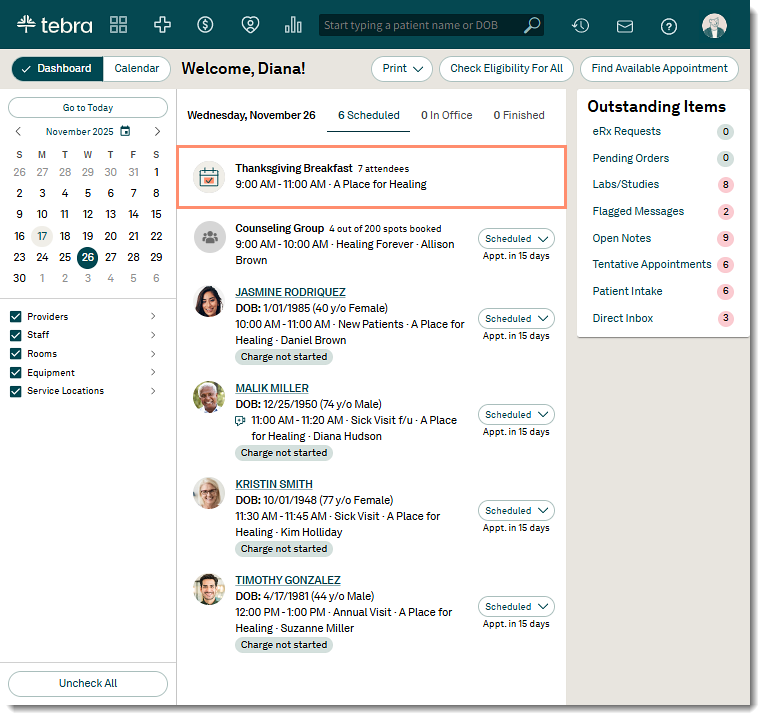Viewport: 765px width, 720px height.
Task: Select the 0 In Office tab
Action: (x=446, y=115)
